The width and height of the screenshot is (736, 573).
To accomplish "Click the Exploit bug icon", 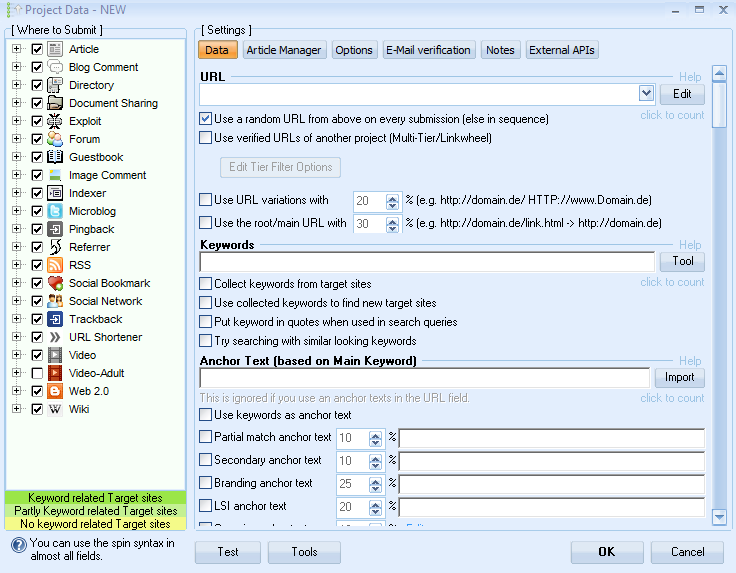I will click(x=55, y=121).
